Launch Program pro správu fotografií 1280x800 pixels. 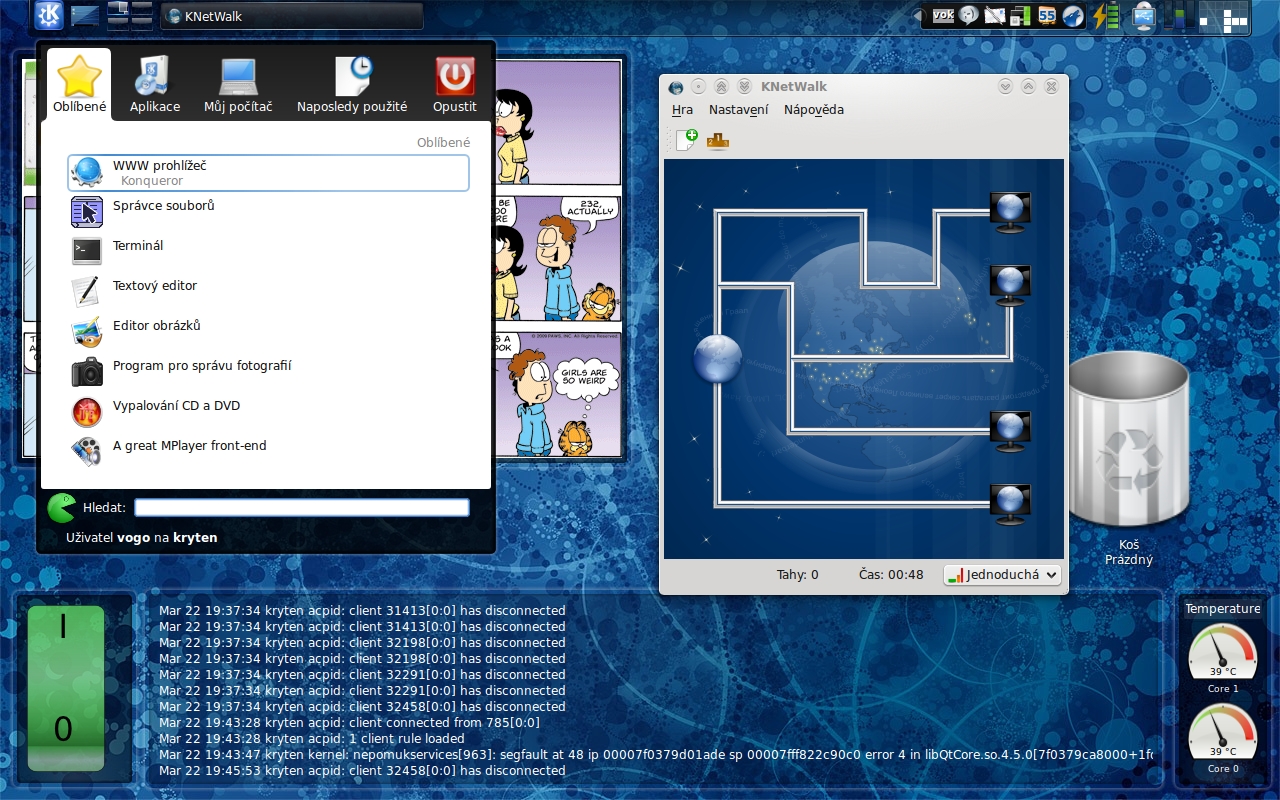(268, 372)
